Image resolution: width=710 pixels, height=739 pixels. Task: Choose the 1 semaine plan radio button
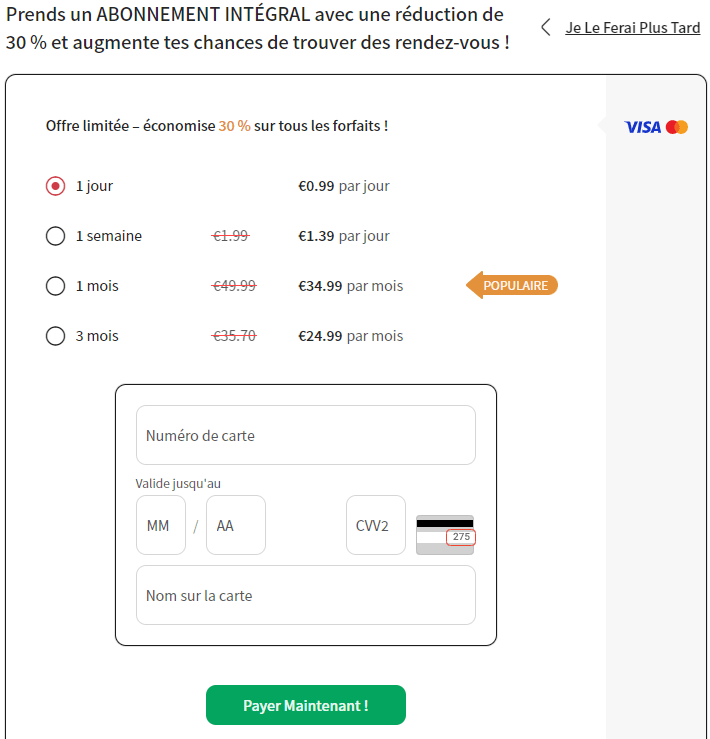click(56, 236)
